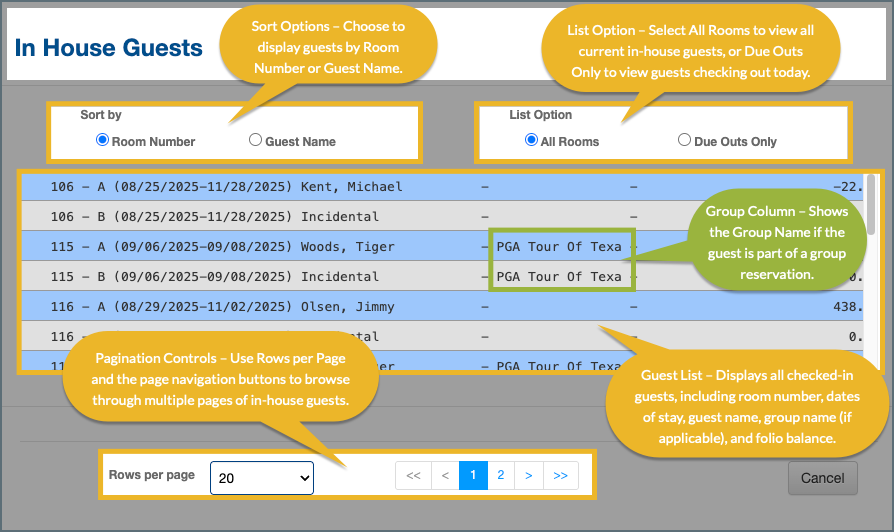The image size is (894, 532).
Task: Sort the guest list by Guest Name
Action: pos(256,141)
